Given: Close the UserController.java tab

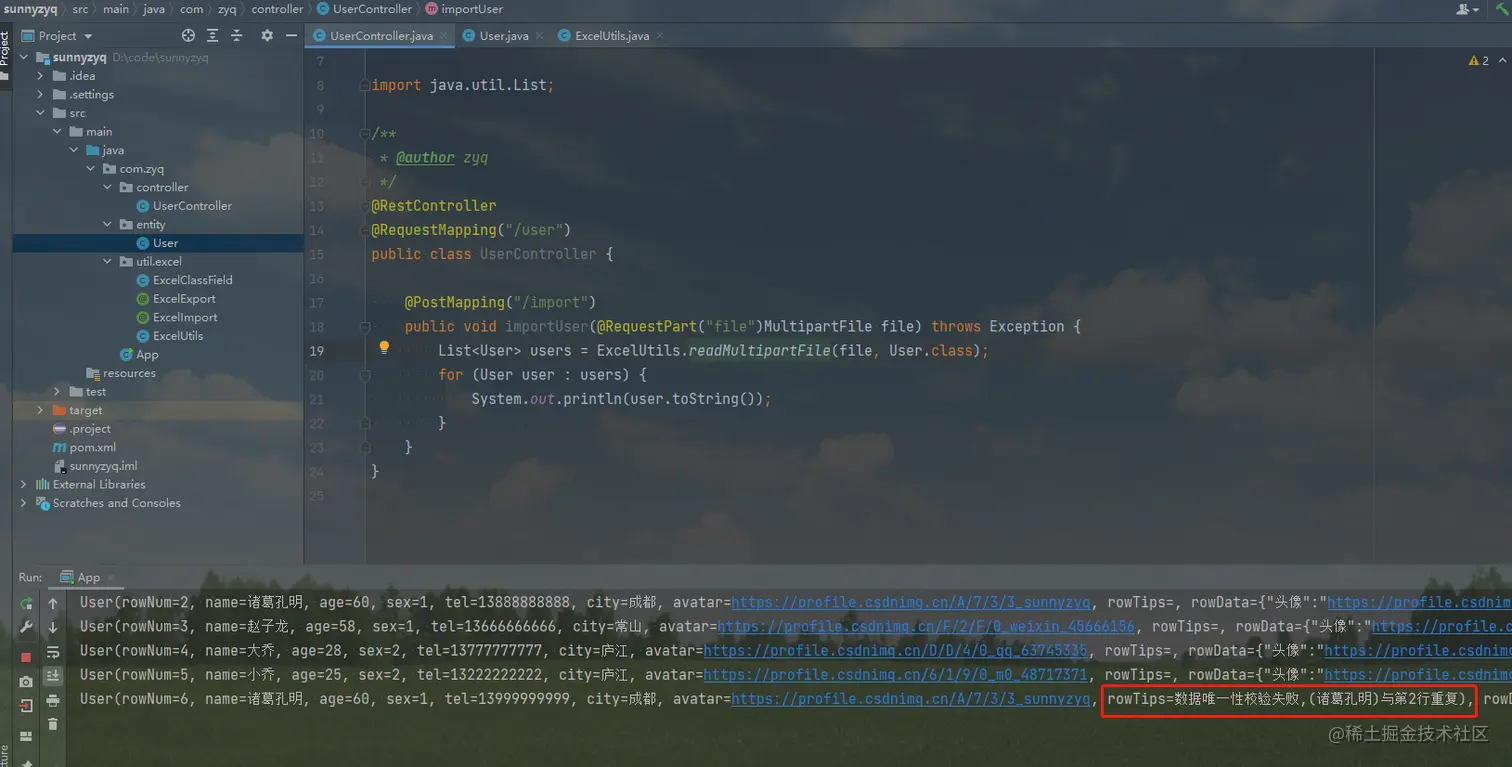Looking at the screenshot, I should (x=444, y=35).
